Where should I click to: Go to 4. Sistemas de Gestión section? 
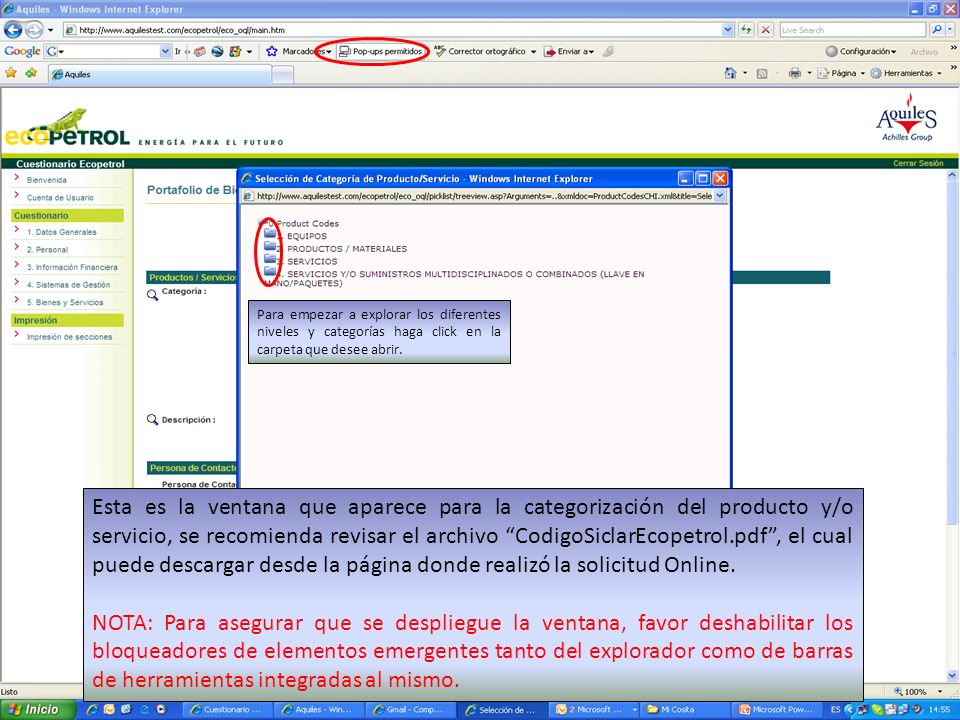(69, 285)
